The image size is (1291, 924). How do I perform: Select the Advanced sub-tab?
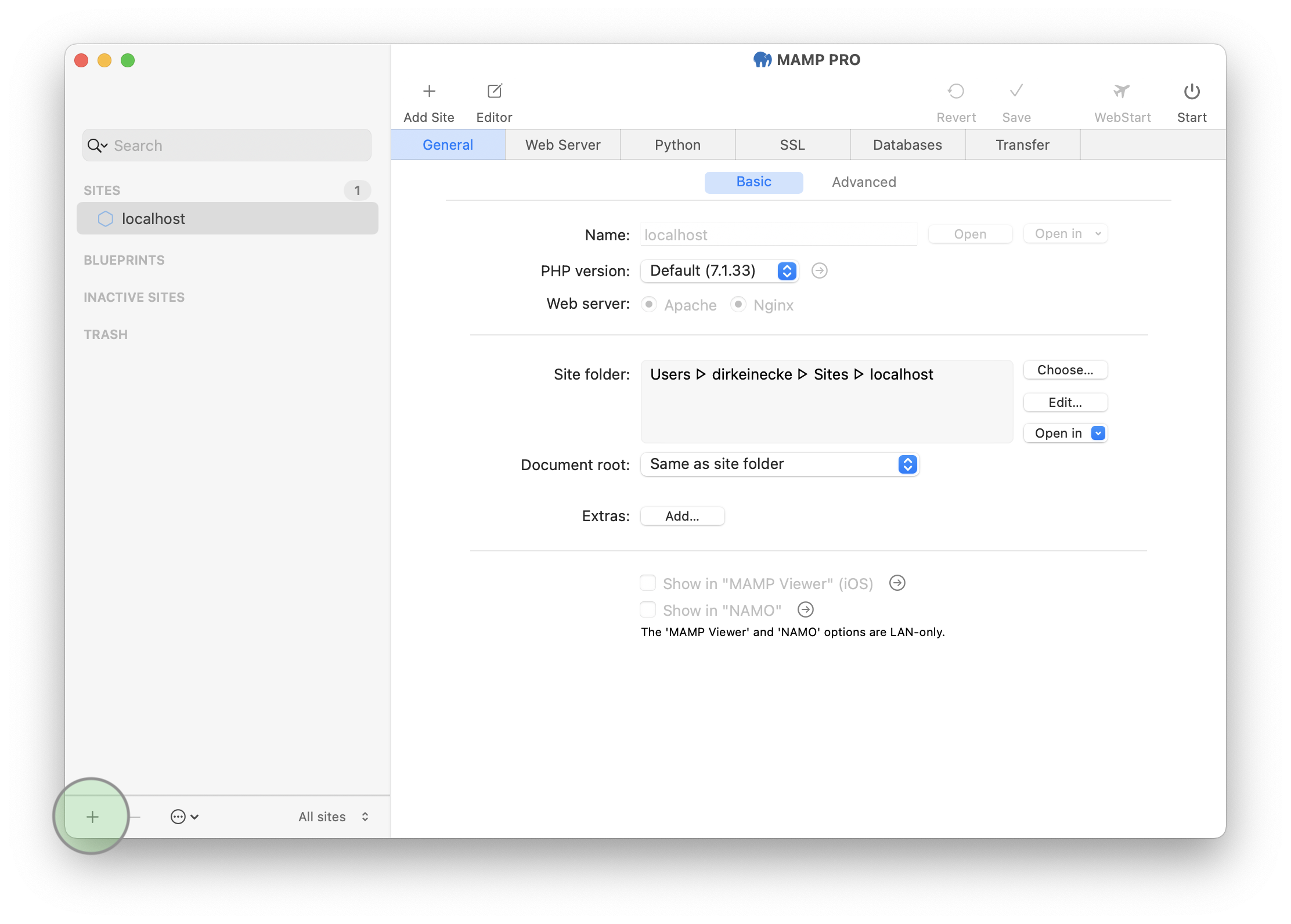[864, 182]
